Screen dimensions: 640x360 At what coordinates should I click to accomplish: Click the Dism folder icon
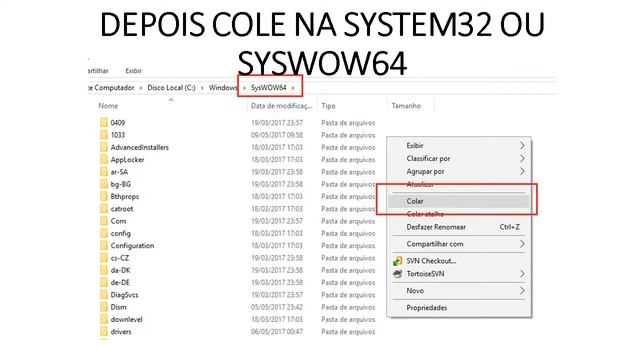(104, 307)
